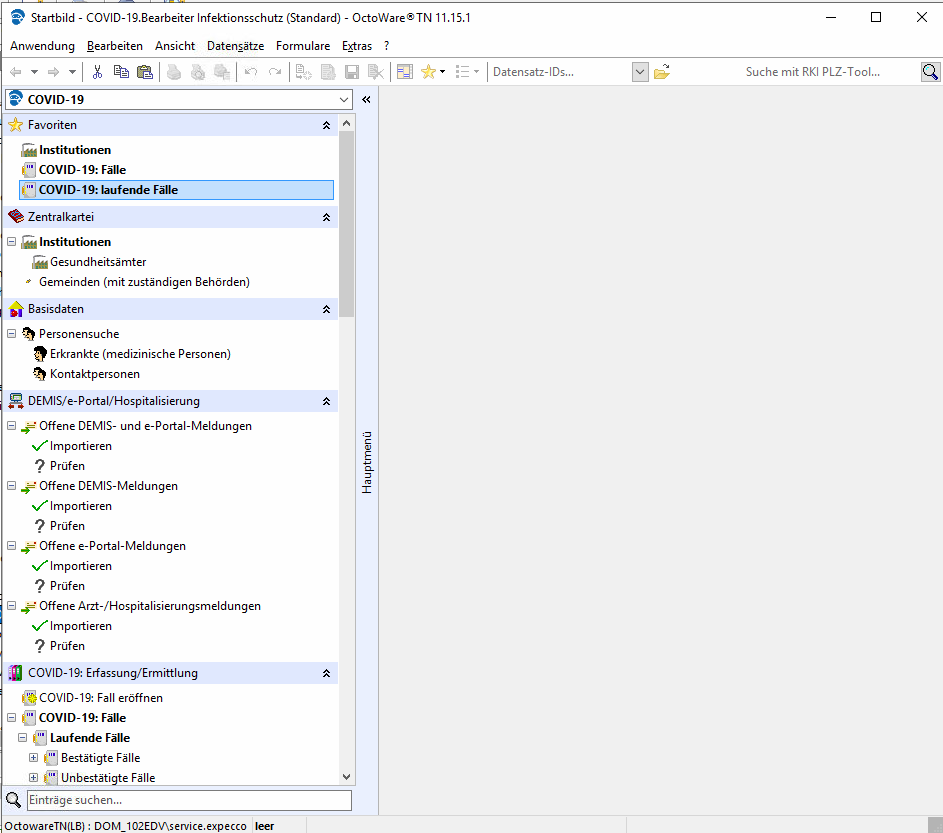Expand the Bestätigte Fälle tree node
Screen dimensions: 943x833
(x=34, y=758)
